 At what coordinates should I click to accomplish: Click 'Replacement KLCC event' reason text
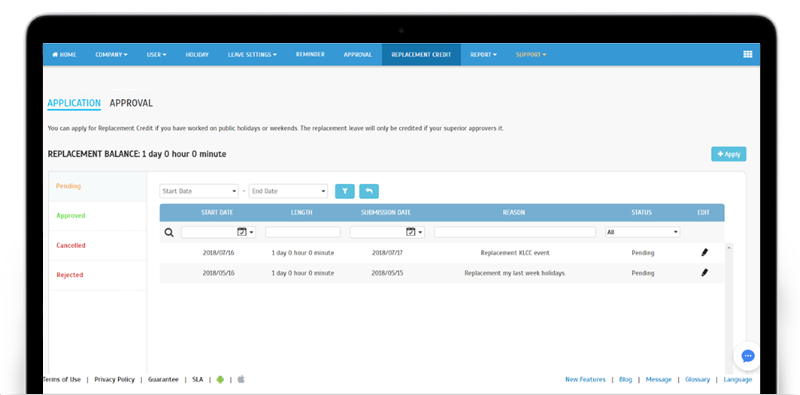tap(515, 253)
